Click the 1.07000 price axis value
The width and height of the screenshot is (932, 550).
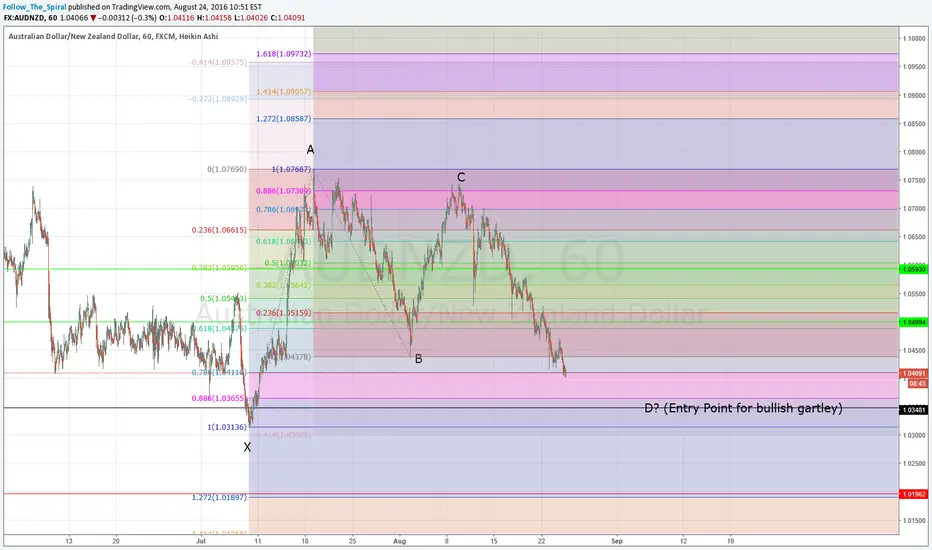pyautogui.click(x=914, y=209)
